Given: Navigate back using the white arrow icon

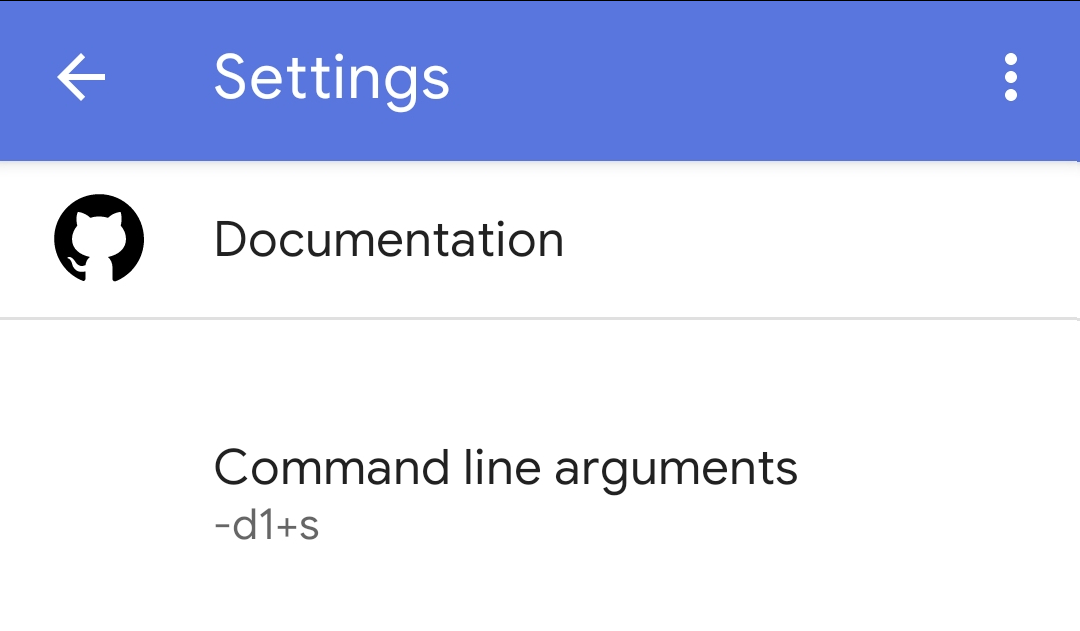Looking at the screenshot, I should (x=81, y=78).
